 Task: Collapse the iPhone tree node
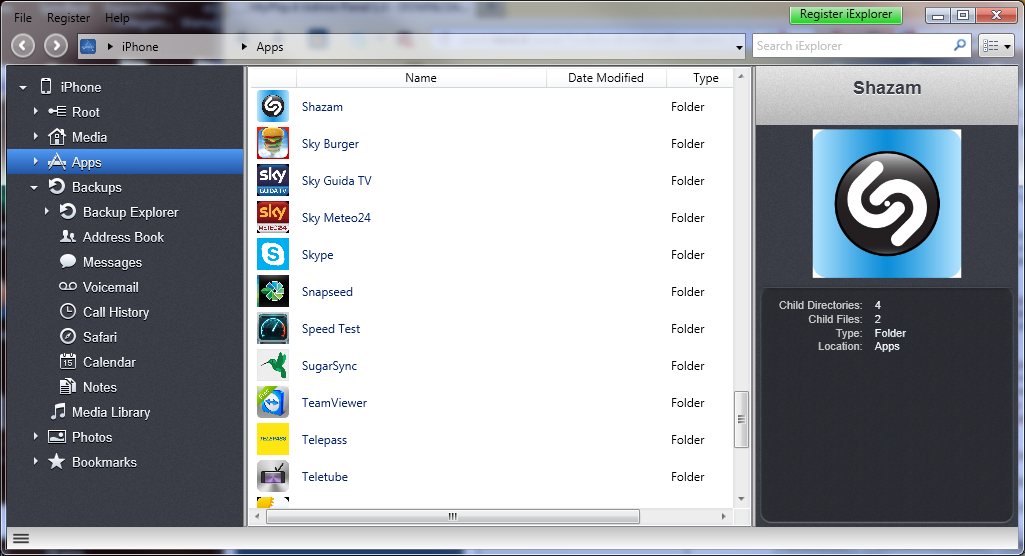(x=23, y=88)
